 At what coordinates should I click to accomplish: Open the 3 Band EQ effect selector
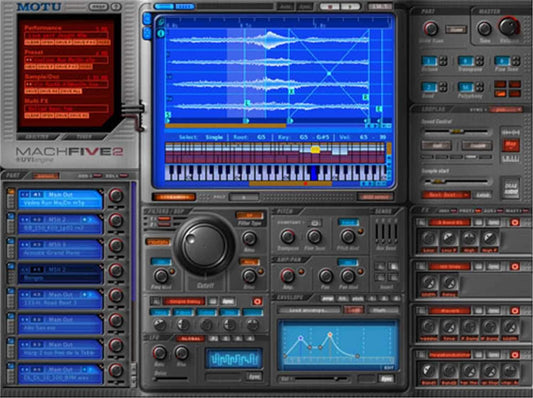(449, 222)
